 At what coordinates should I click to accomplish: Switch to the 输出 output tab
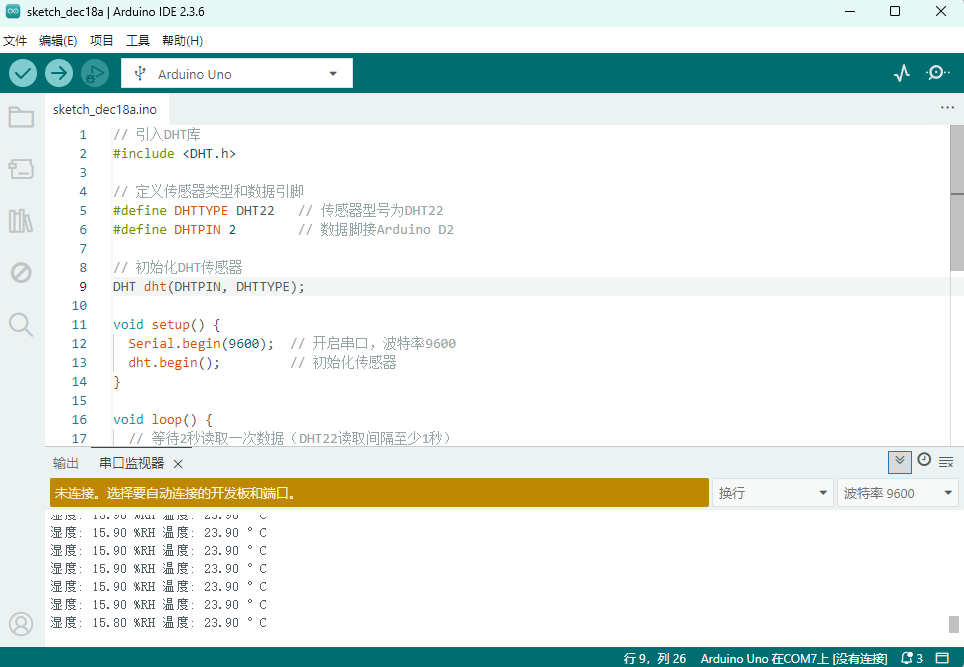(66, 464)
